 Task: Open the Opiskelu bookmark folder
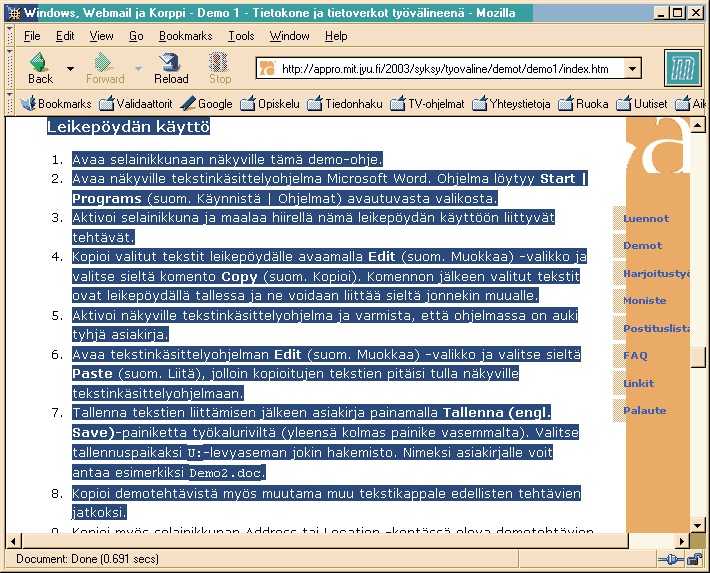[x=270, y=104]
